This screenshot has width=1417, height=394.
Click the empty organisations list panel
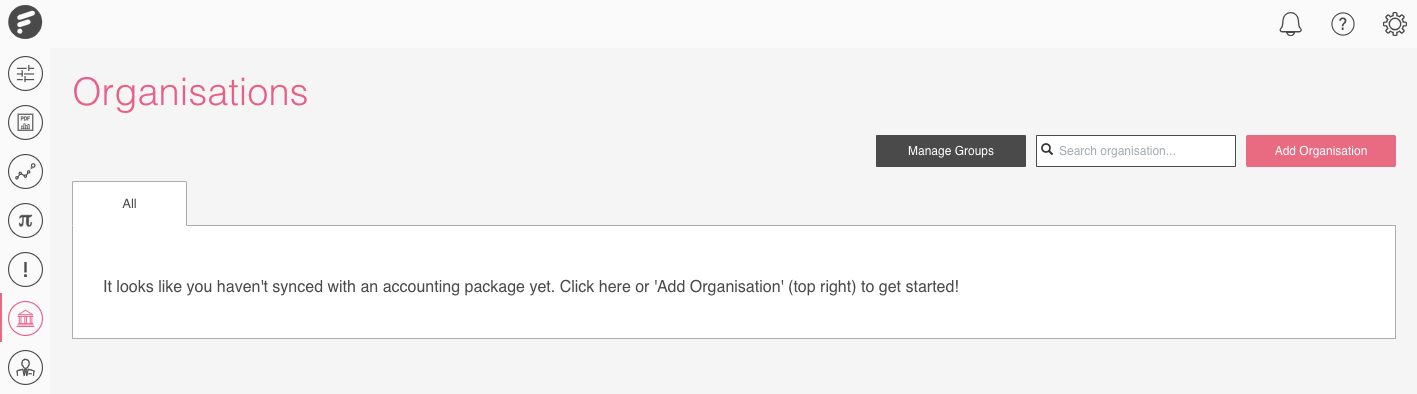734,282
